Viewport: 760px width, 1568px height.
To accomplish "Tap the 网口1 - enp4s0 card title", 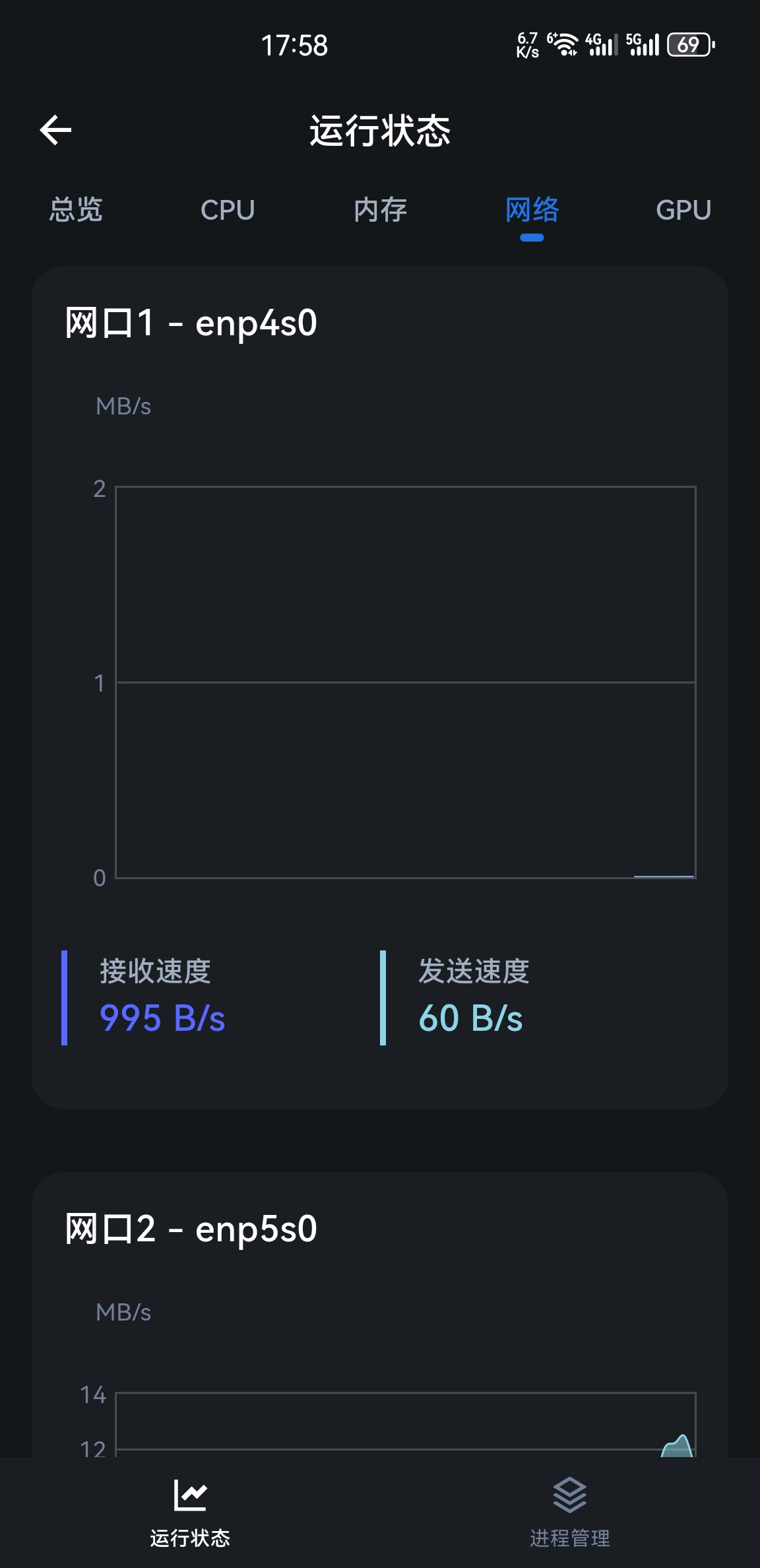I will coord(191,323).
